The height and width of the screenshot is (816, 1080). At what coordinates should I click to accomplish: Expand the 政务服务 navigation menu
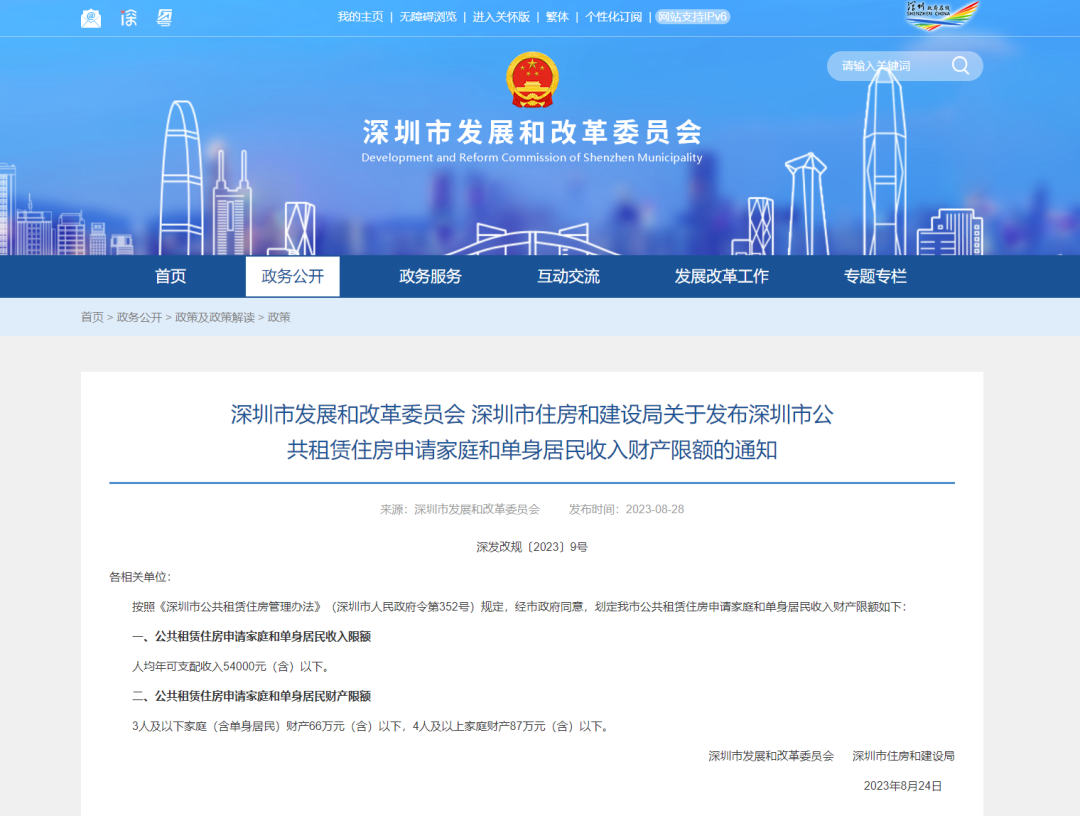click(430, 277)
